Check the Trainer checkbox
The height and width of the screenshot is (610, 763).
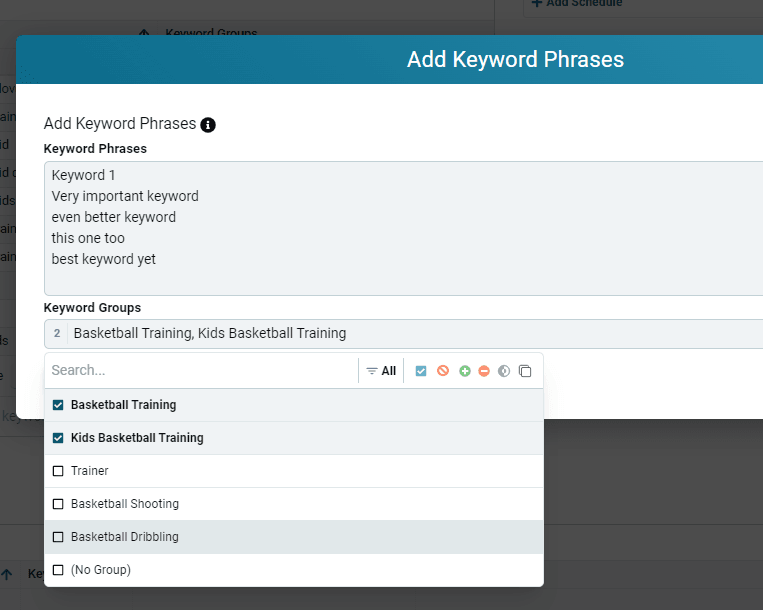(58, 471)
